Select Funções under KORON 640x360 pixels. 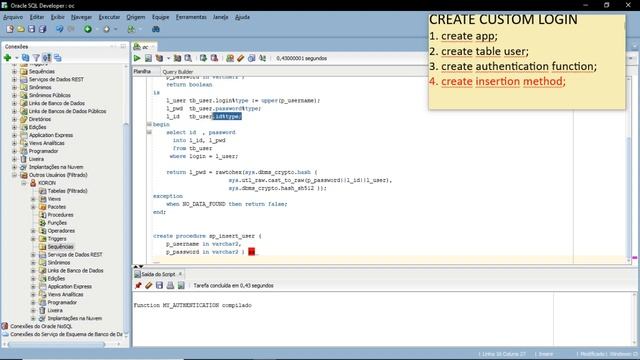57,222
